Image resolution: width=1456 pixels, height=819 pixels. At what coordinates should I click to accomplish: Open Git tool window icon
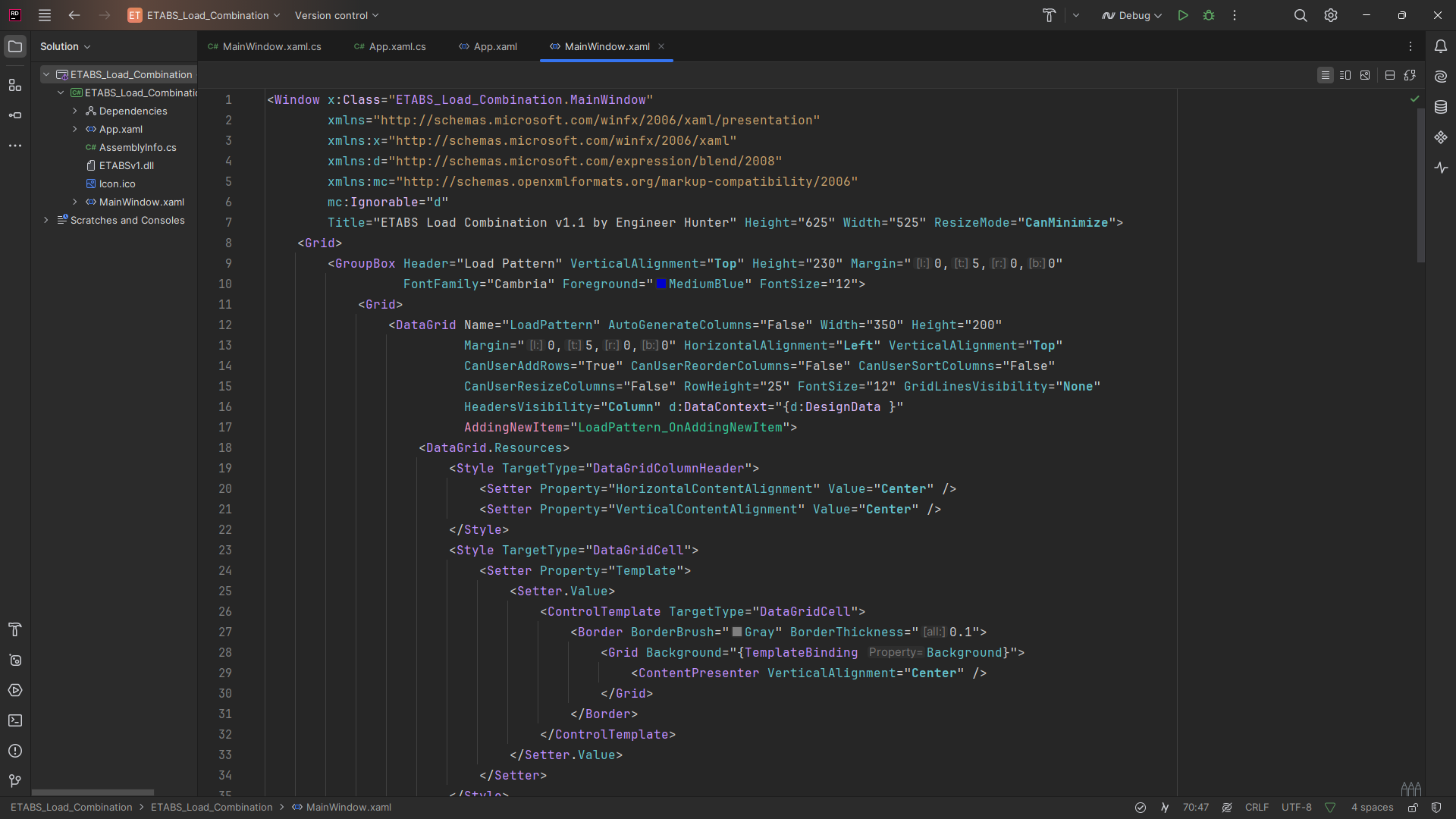15,781
